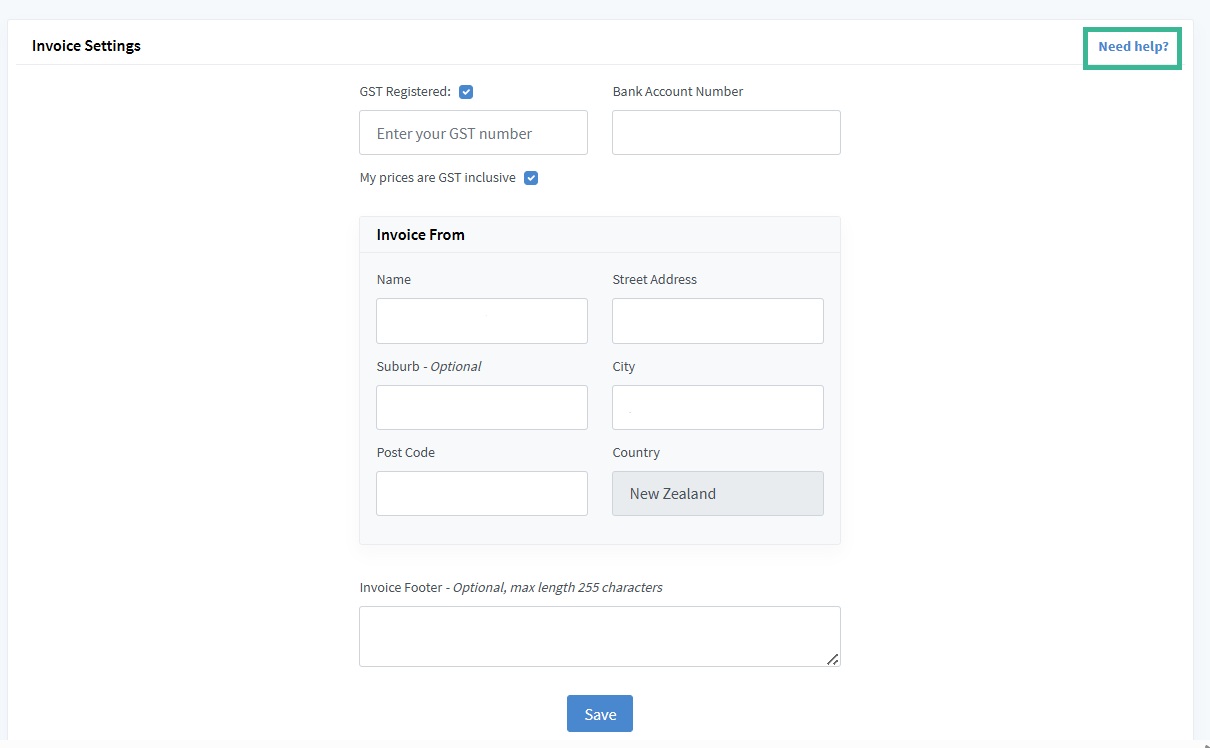Click the Name input under Invoice From

point(482,321)
